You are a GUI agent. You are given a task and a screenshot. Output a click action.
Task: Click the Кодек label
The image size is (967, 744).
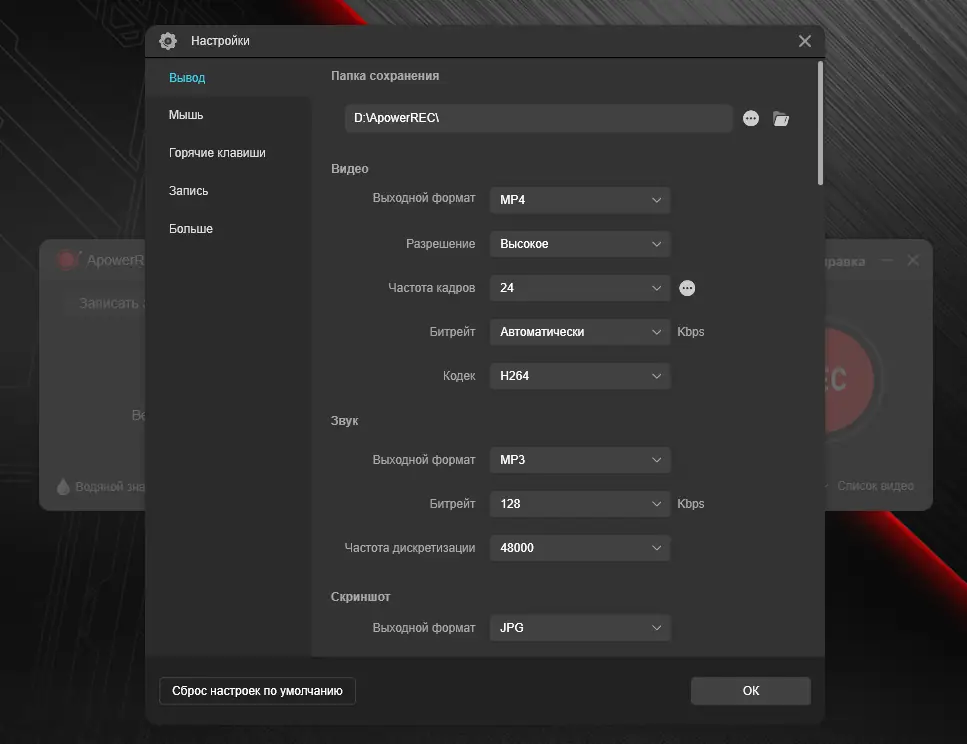(459, 376)
